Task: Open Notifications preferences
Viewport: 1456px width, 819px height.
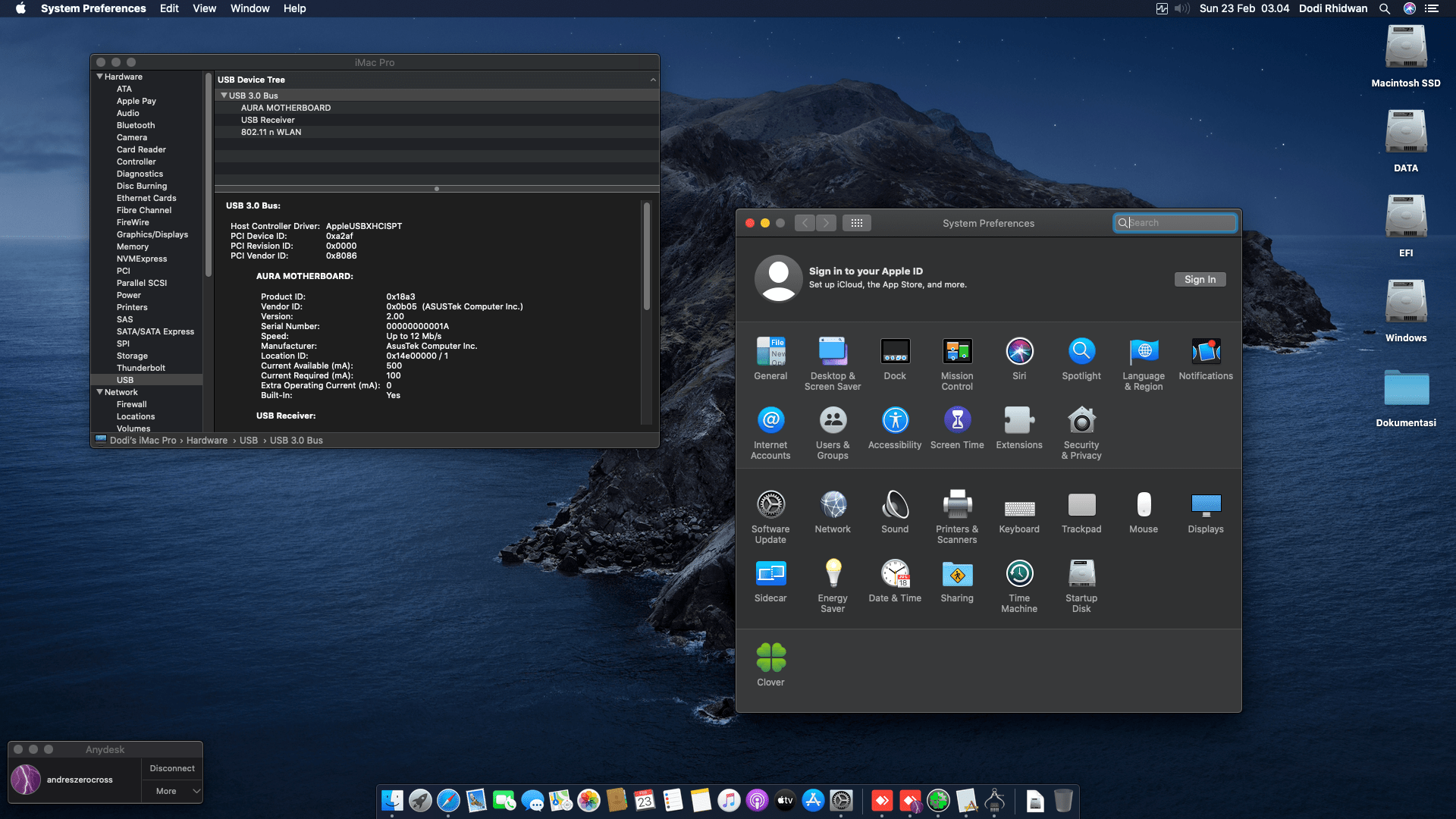Action: pos(1206,359)
